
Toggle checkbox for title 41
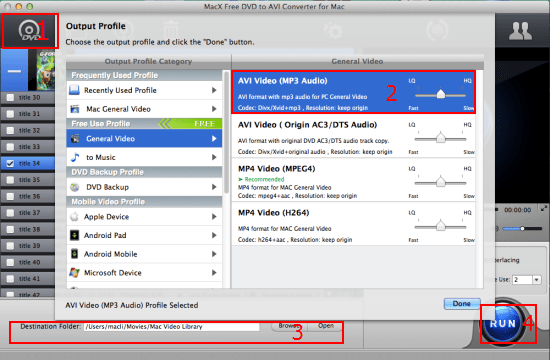[10, 279]
